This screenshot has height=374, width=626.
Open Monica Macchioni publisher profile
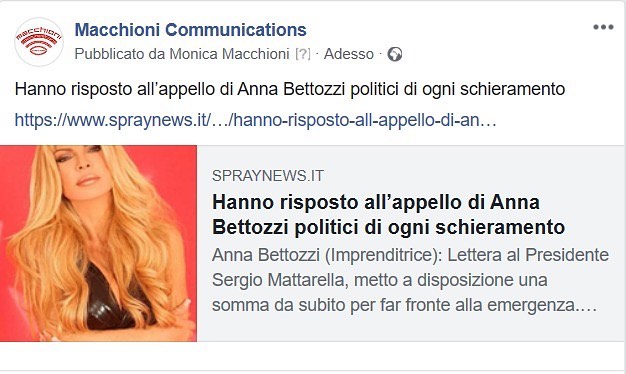(x=229, y=54)
